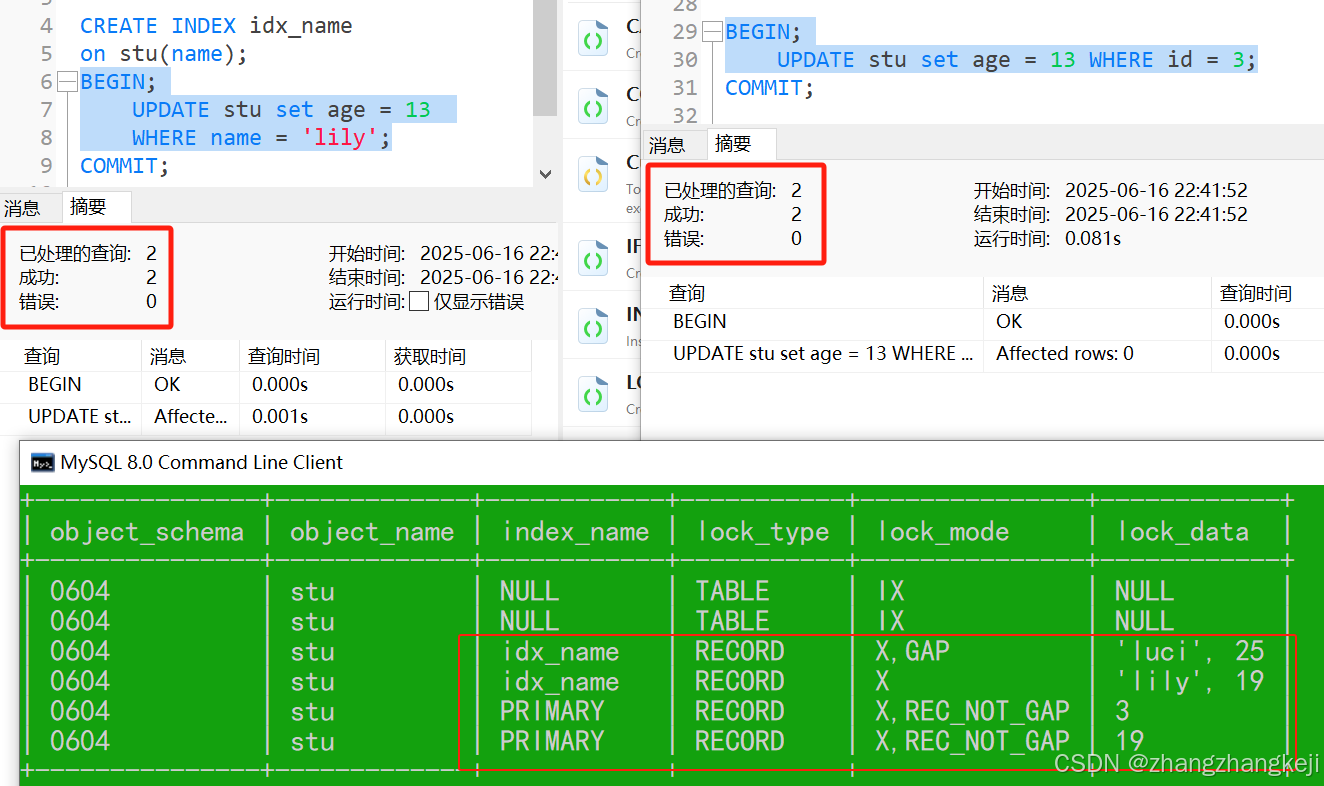The image size is (1324, 786).
Task: Select the UPDATE st... row in left results
Action: [266, 416]
